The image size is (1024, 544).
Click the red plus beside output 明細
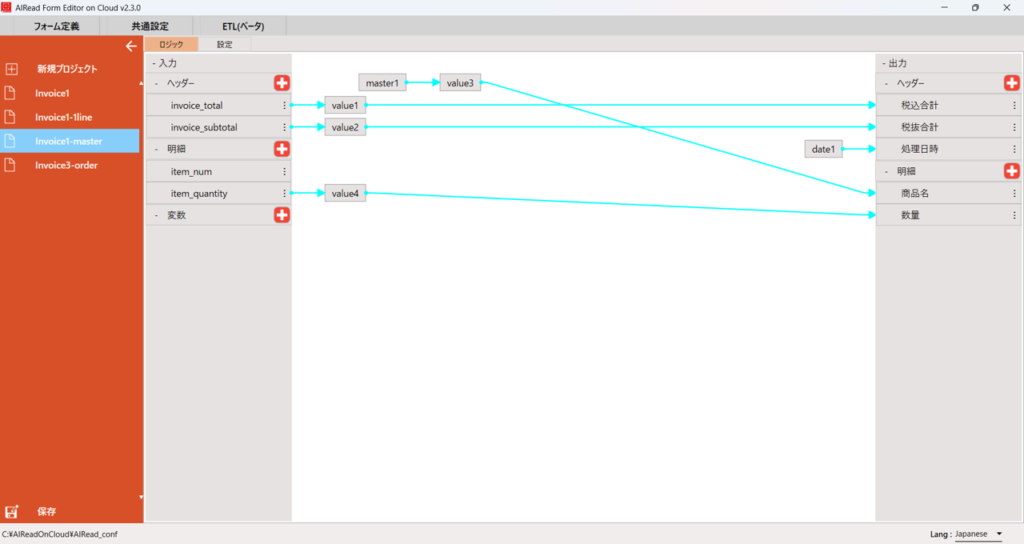pyautogui.click(x=1011, y=171)
